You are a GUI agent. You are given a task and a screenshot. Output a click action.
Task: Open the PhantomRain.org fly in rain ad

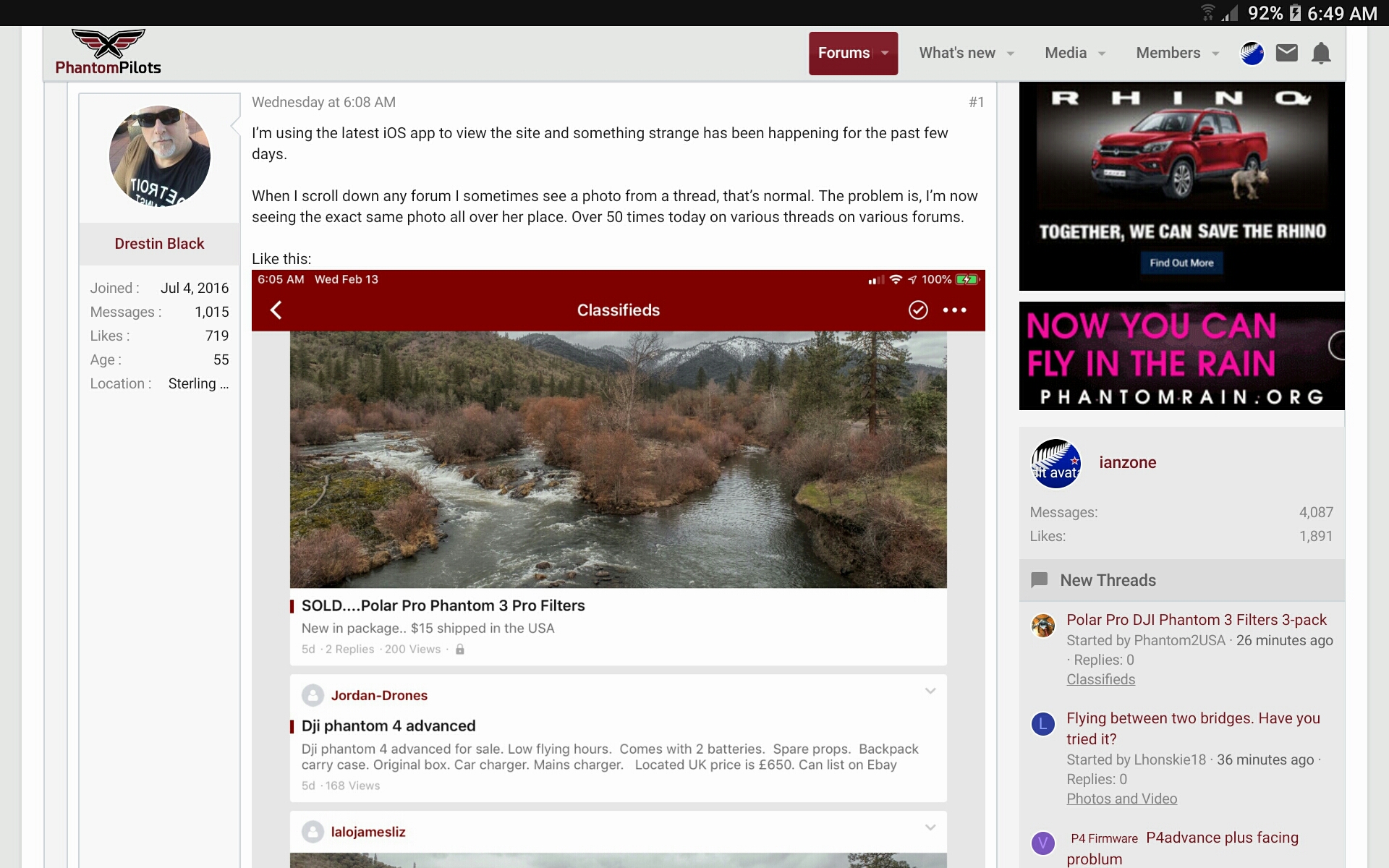tap(1182, 356)
